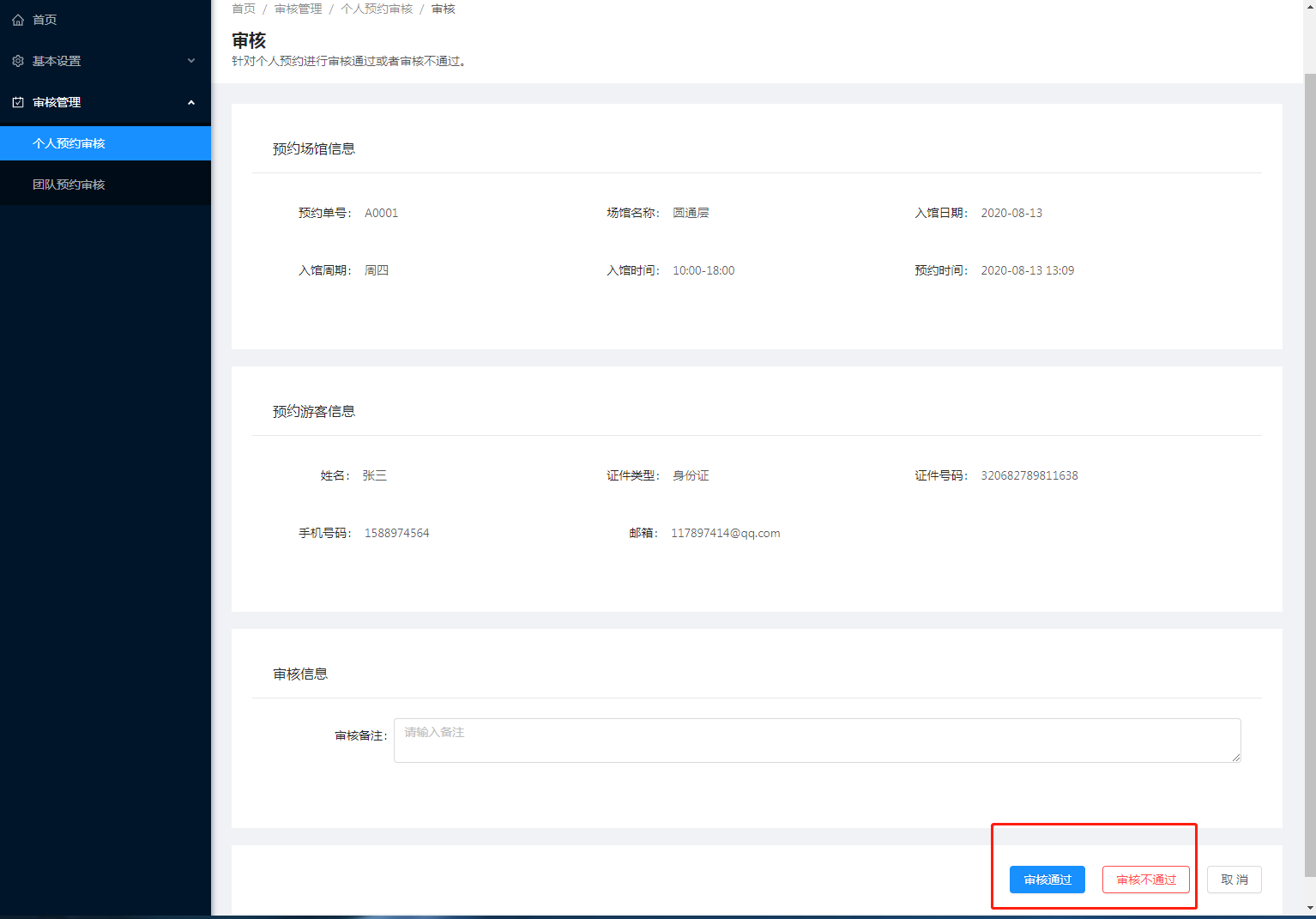The width and height of the screenshot is (1316, 919).
Task: Click the 手机号码 field label
Action: point(325,533)
